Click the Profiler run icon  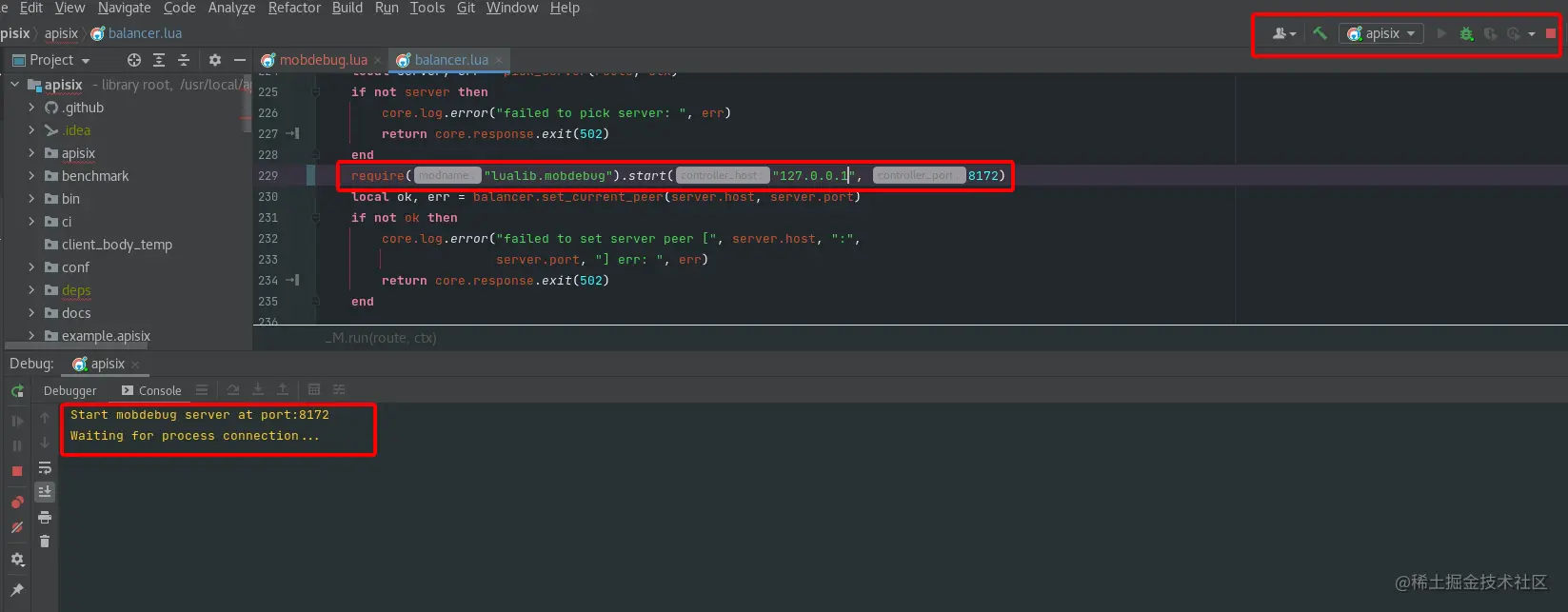(x=1514, y=33)
